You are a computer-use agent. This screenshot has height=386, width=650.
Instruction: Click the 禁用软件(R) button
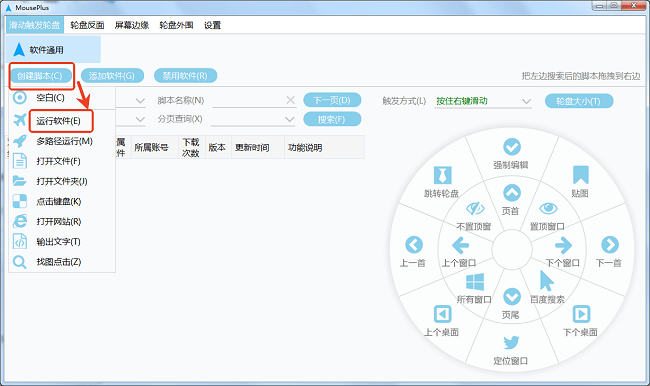185,76
